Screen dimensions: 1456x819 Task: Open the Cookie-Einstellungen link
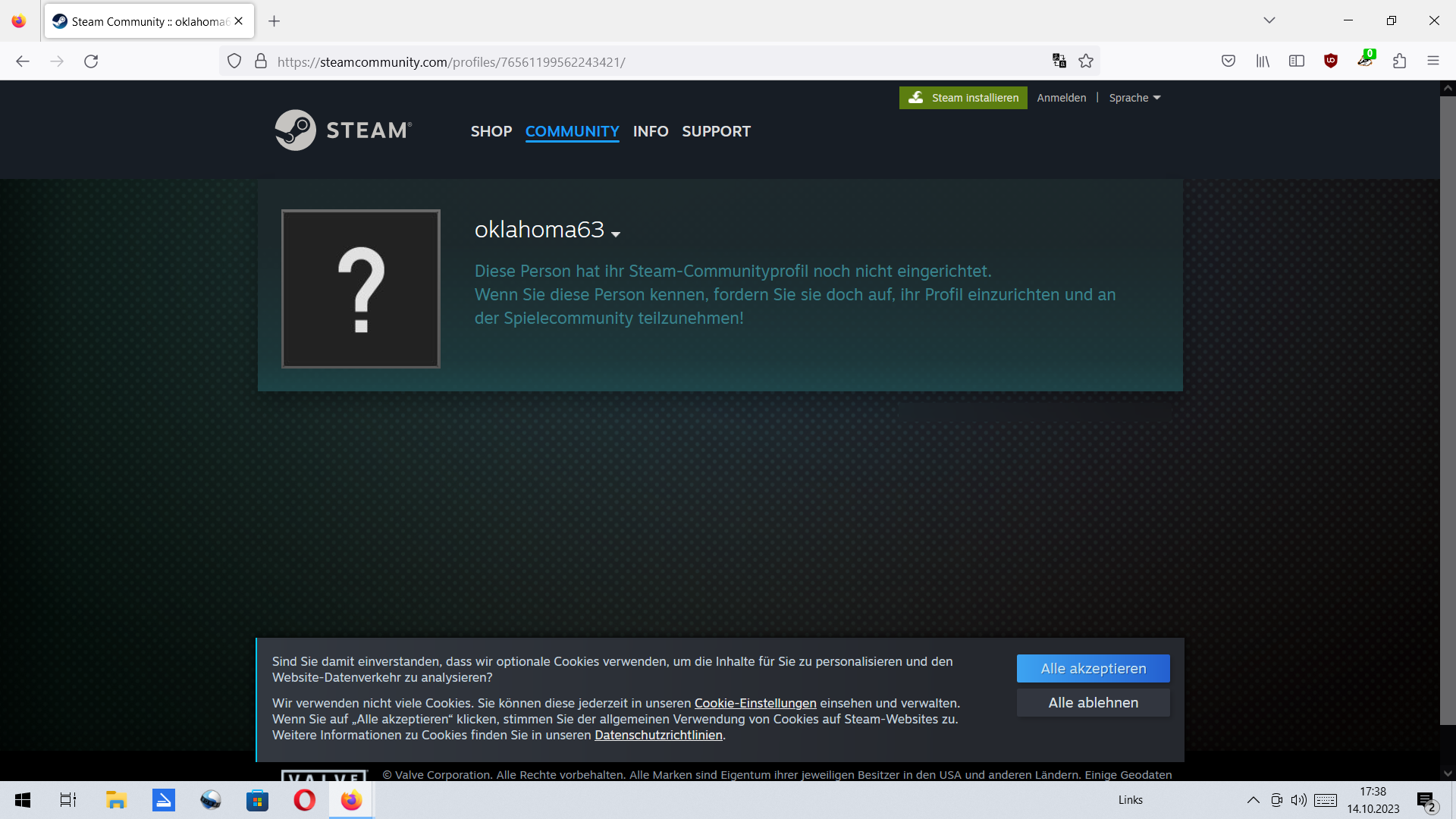coord(755,703)
